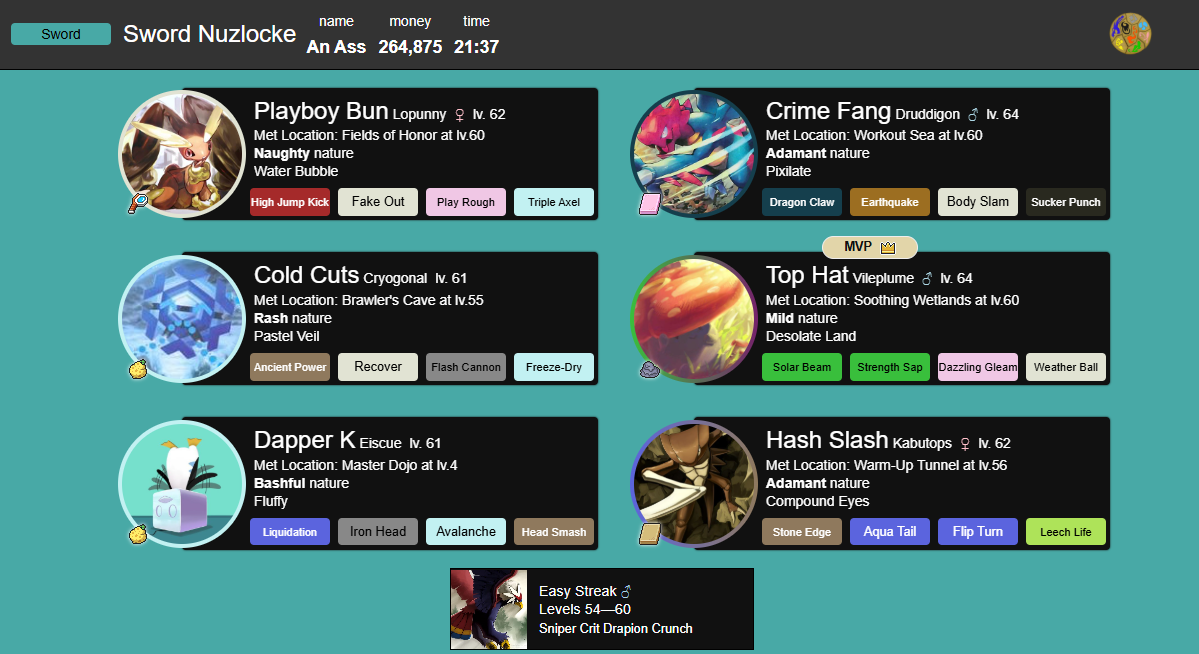
Task: Click Hash Slash's tan plate item icon
Action: [650, 533]
